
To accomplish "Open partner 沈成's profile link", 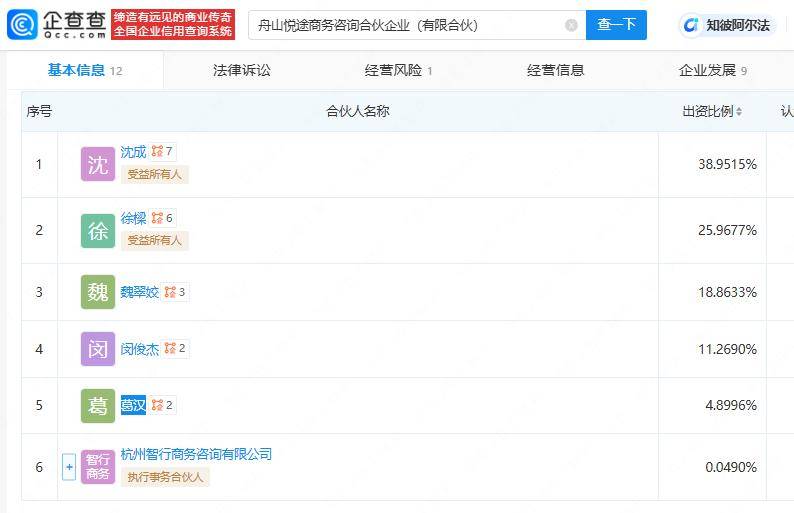I will (133, 152).
